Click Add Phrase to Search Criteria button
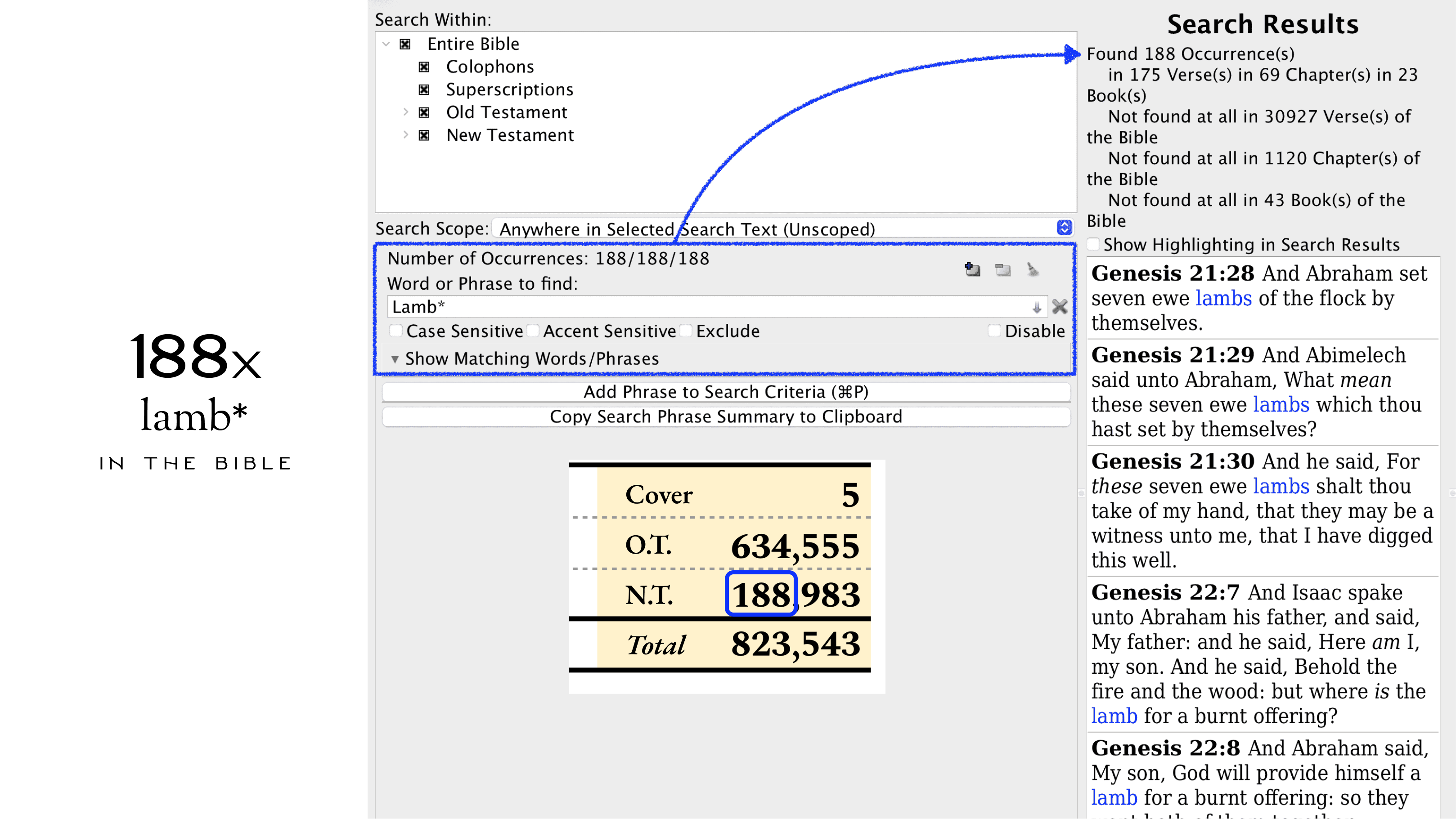 coord(726,391)
